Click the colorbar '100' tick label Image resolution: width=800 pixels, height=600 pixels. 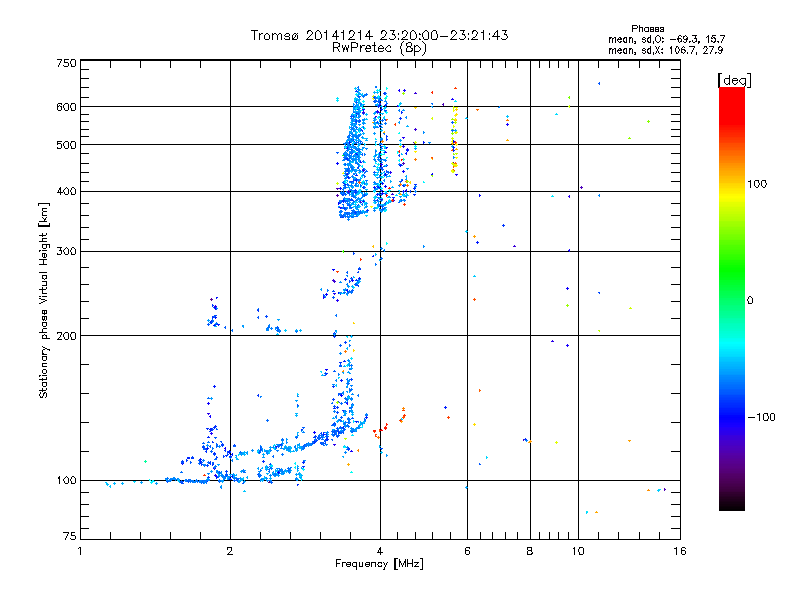click(757, 184)
